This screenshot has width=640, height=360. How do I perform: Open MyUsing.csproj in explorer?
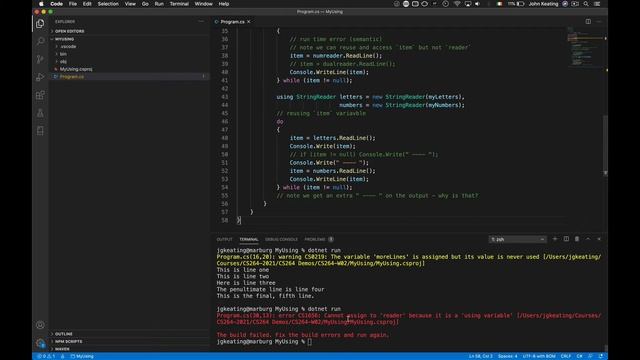click(76, 69)
